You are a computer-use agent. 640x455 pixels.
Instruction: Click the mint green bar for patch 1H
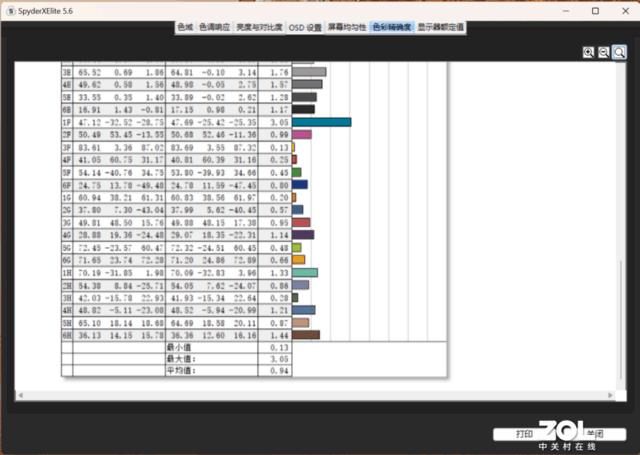click(x=305, y=272)
